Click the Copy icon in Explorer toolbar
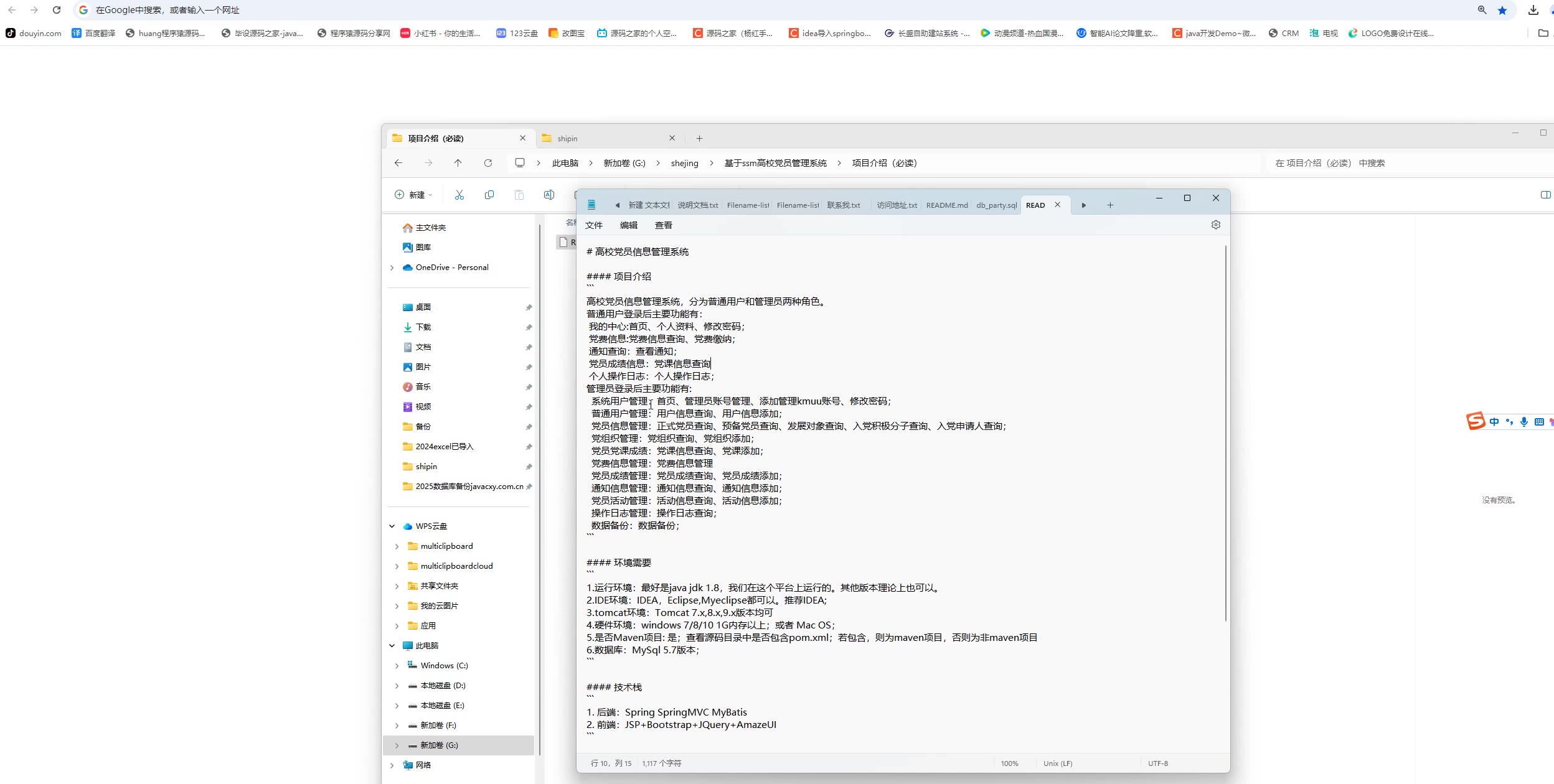Screen dimensions: 1554x784 [489, 195]
